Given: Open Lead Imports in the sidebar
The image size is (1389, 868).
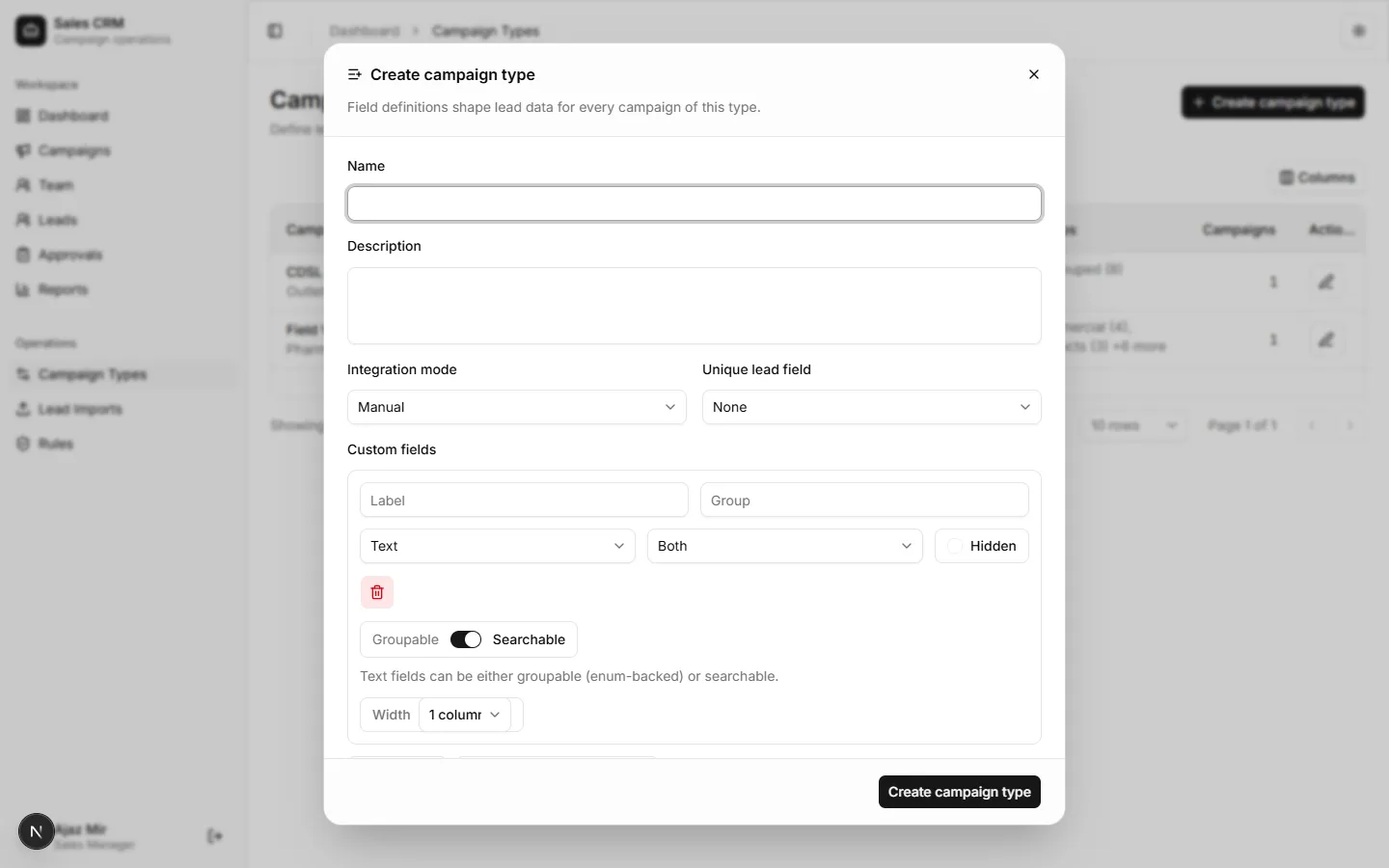Looking at the screenshot, I should point(123,409).
